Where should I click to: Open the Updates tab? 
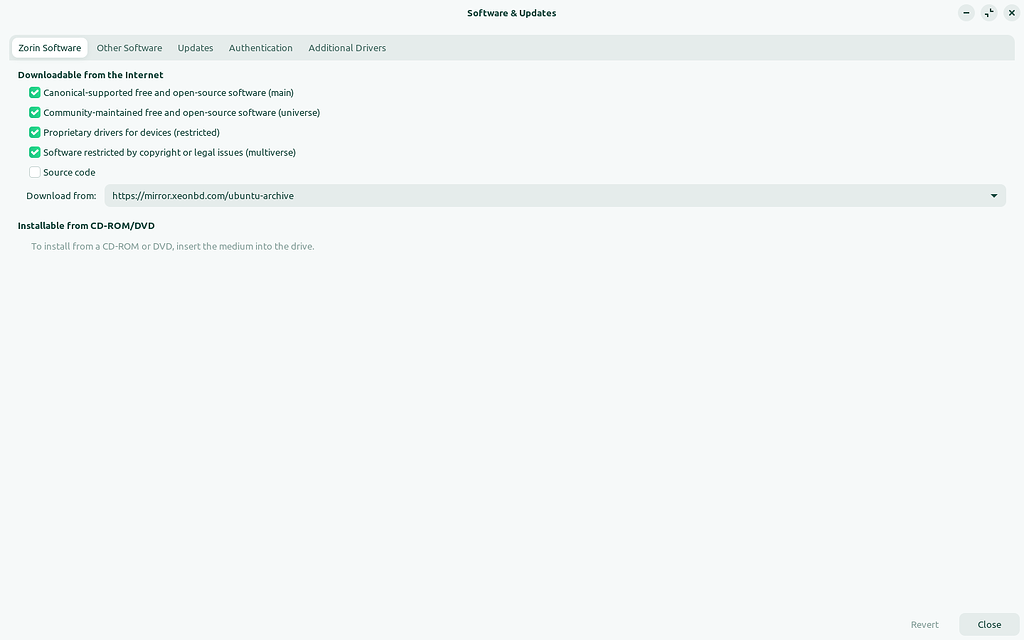195,48
